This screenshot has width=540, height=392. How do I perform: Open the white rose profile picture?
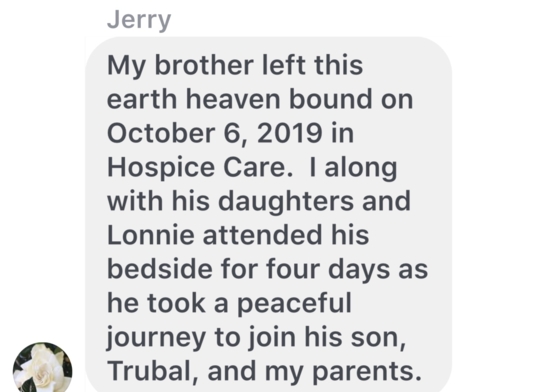(x=42, y=367)
